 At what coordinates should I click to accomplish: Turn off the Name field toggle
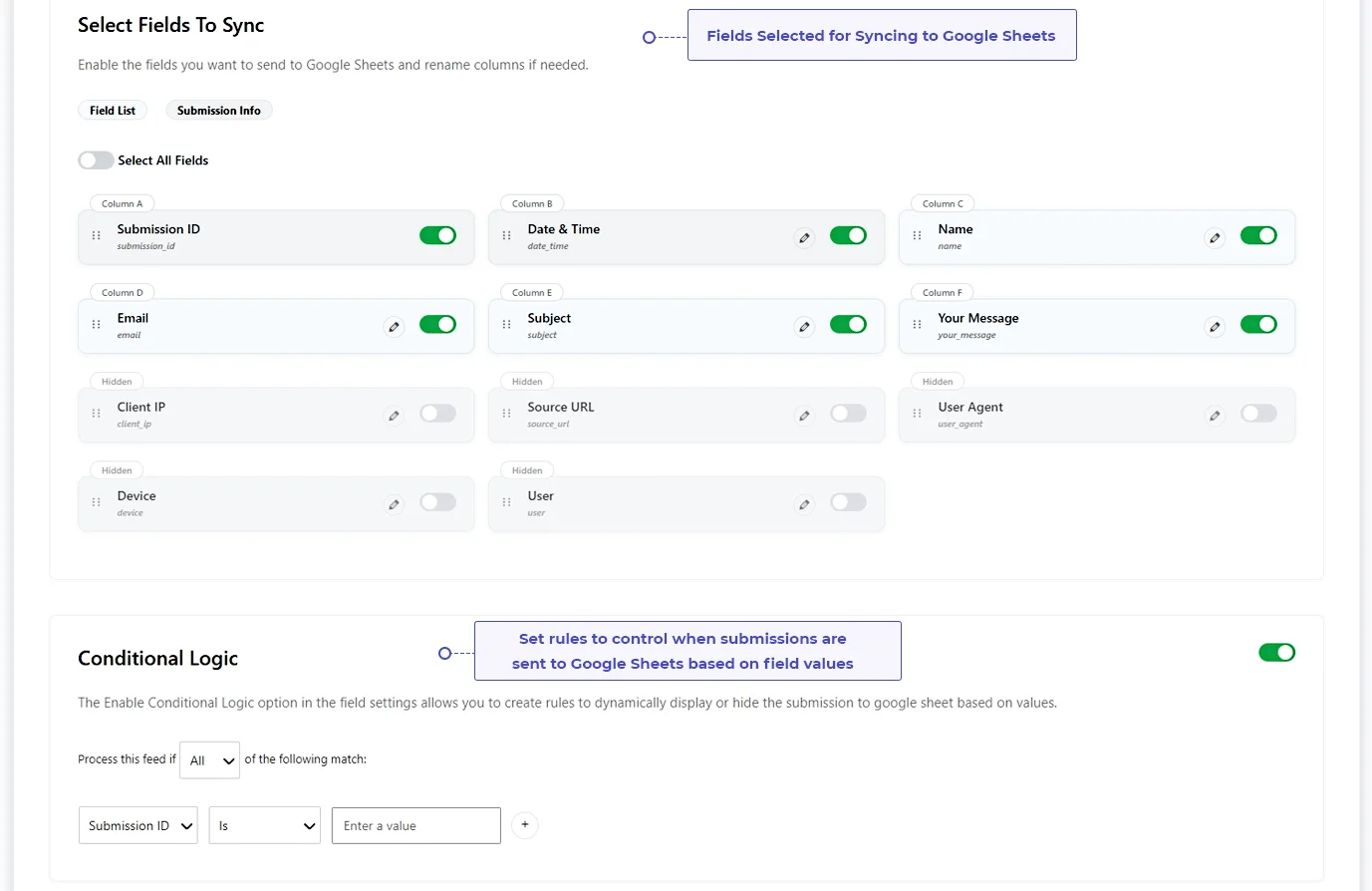pyautogui.click(x=1258, y=235)
